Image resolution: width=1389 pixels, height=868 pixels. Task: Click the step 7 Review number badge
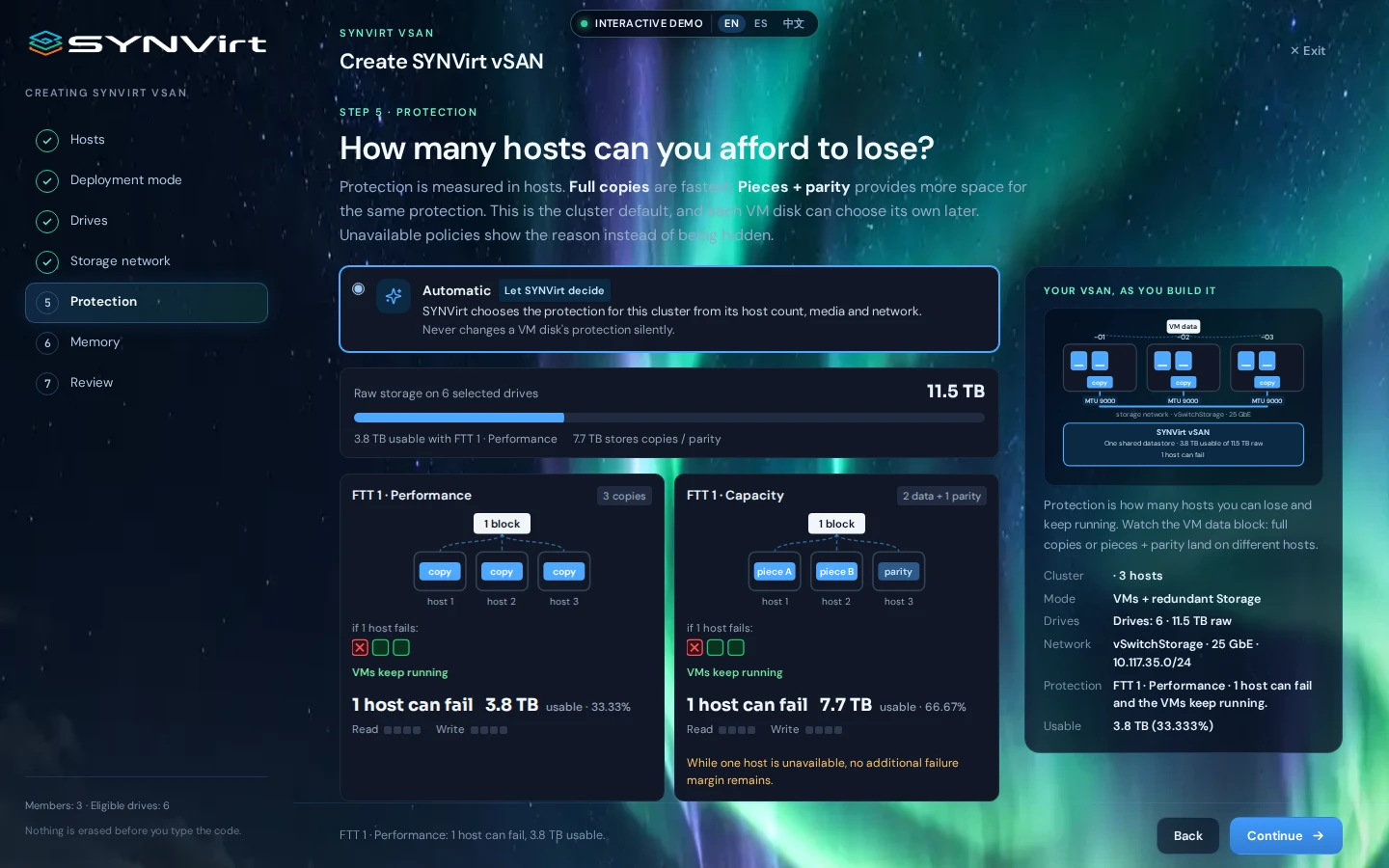pos(47,384)
